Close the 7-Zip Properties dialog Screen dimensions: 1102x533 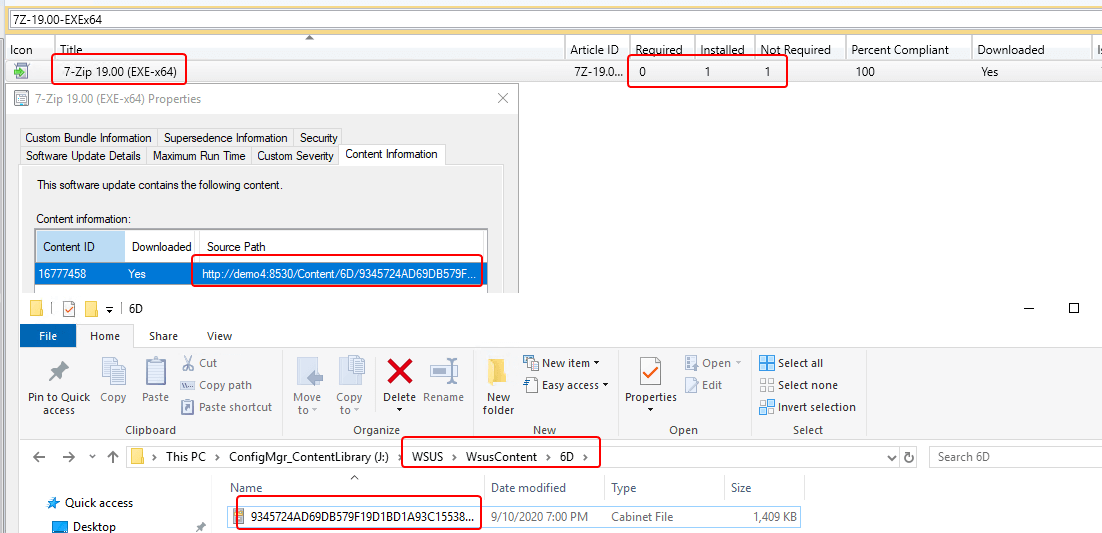point(503,98)
